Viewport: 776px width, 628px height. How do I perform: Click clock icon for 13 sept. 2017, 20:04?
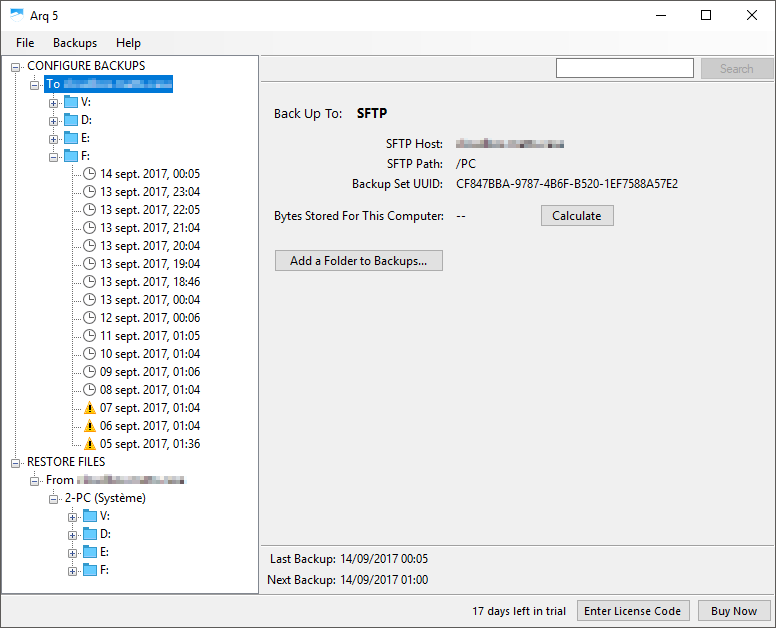pos(89,245)
